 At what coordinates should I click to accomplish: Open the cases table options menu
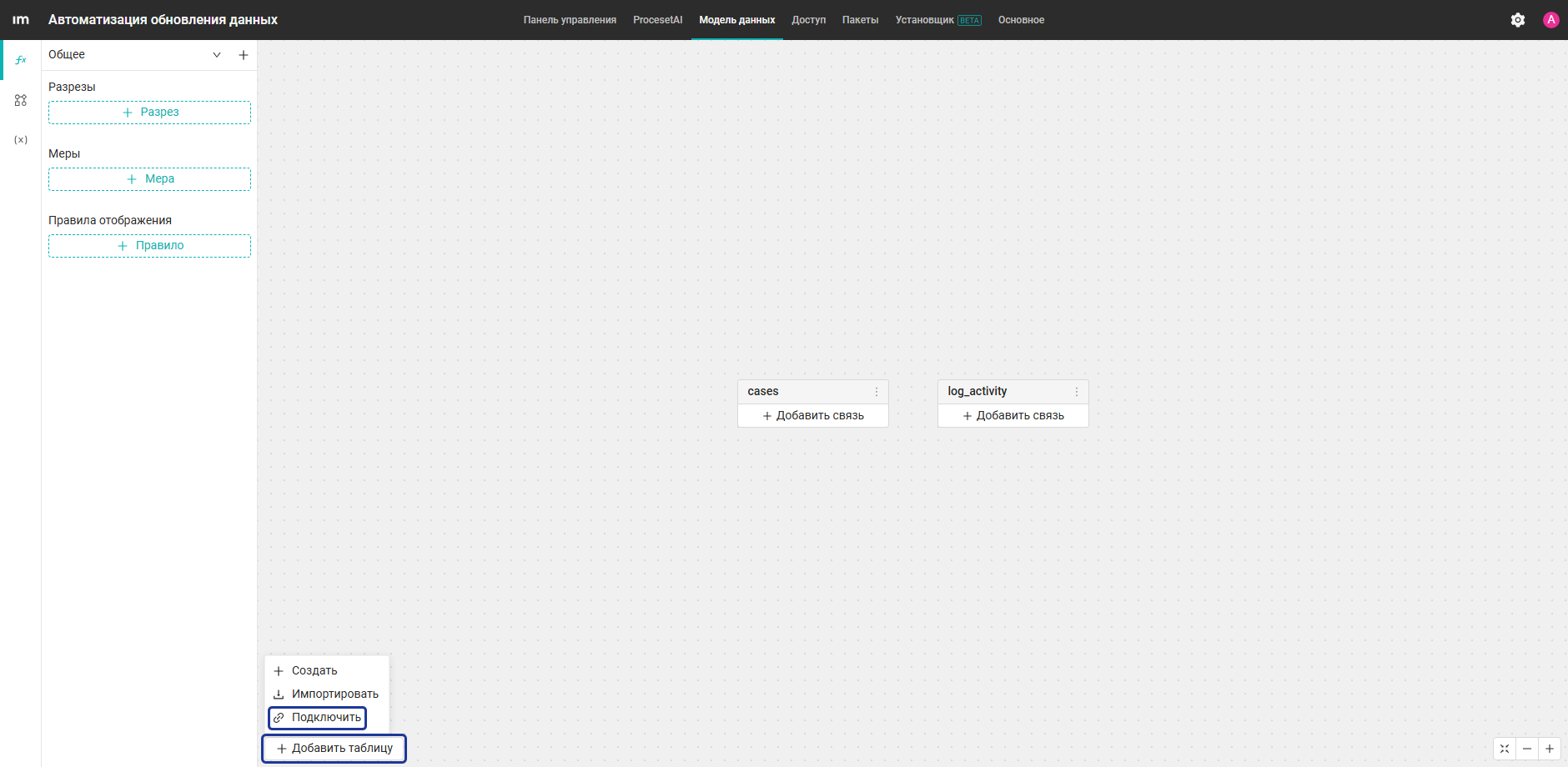point(877,392)
